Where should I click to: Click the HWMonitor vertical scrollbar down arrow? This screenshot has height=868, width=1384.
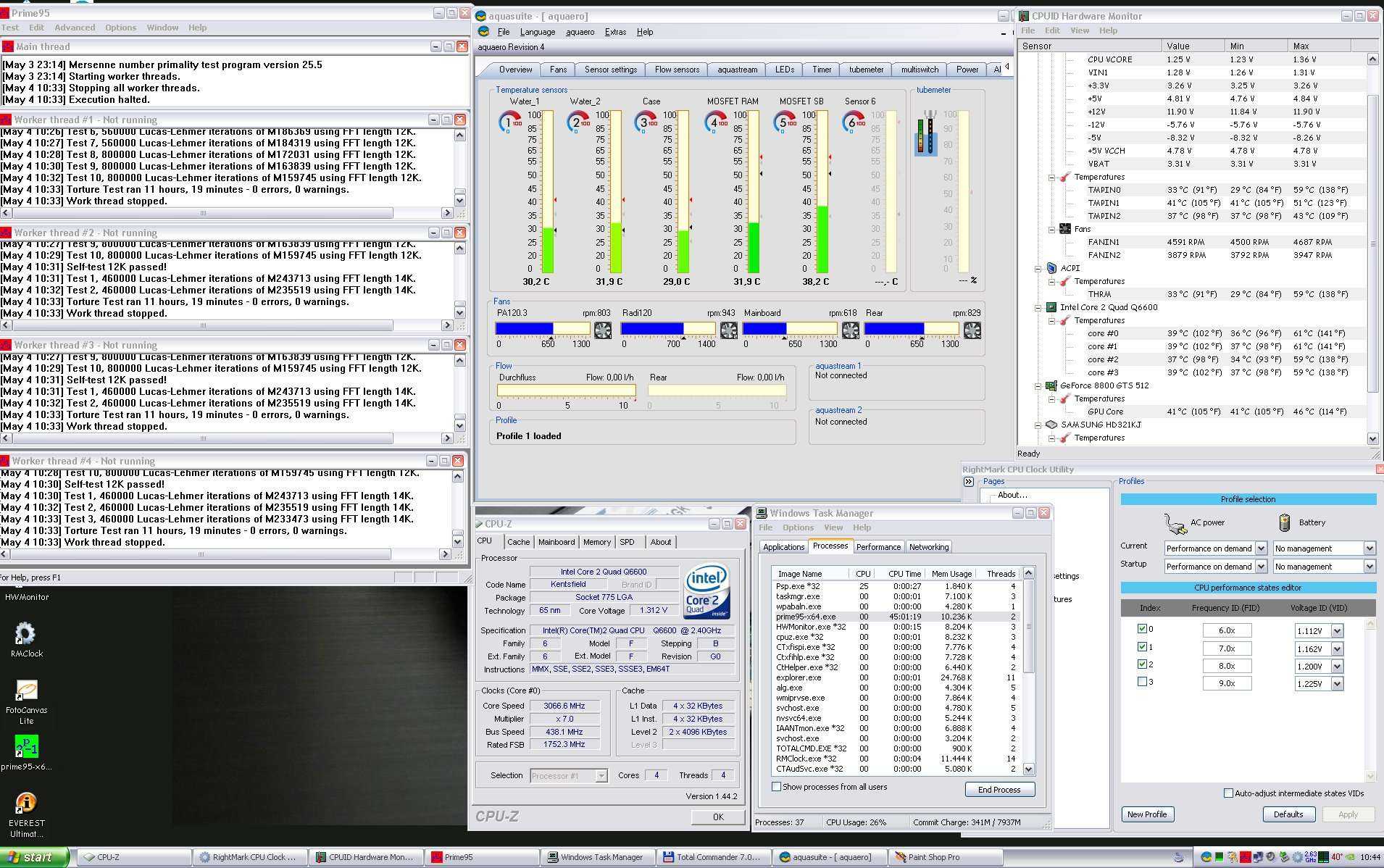pyautogui.click(x=1372, y=438)
